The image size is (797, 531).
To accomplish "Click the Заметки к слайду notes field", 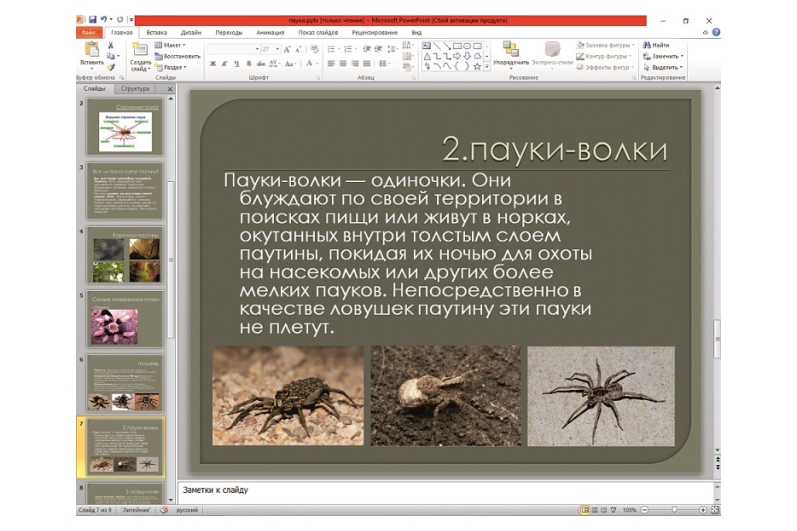I will point(446,491).
